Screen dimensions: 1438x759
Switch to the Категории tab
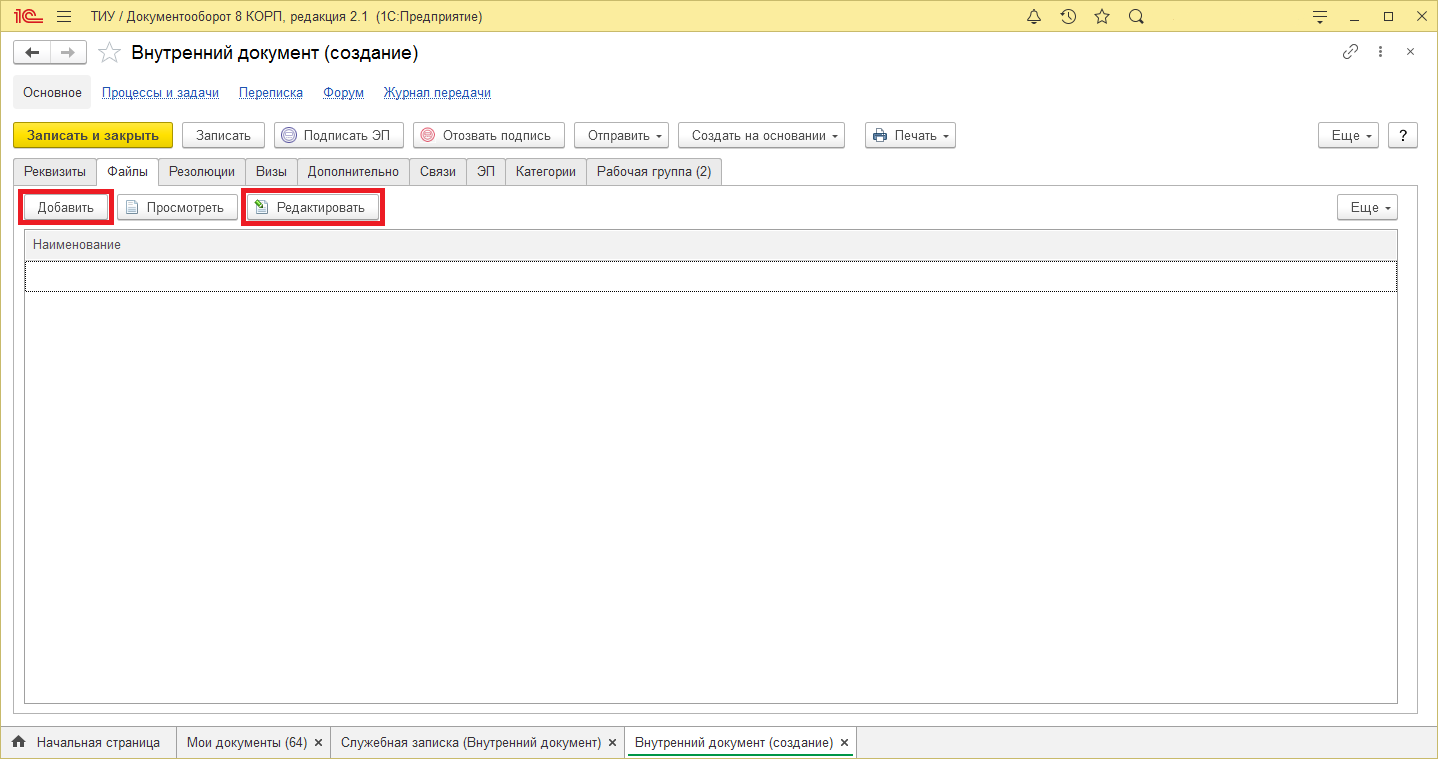(546, 171)
